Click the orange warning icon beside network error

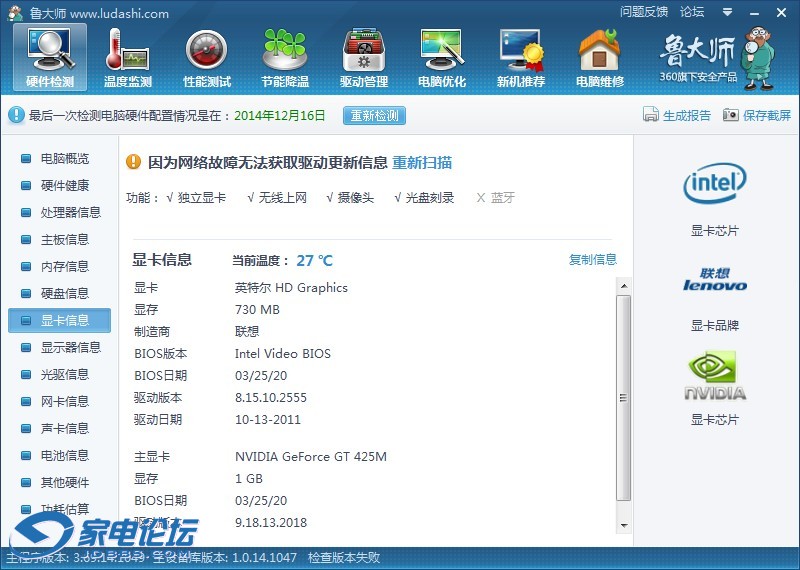pos(133,162)
